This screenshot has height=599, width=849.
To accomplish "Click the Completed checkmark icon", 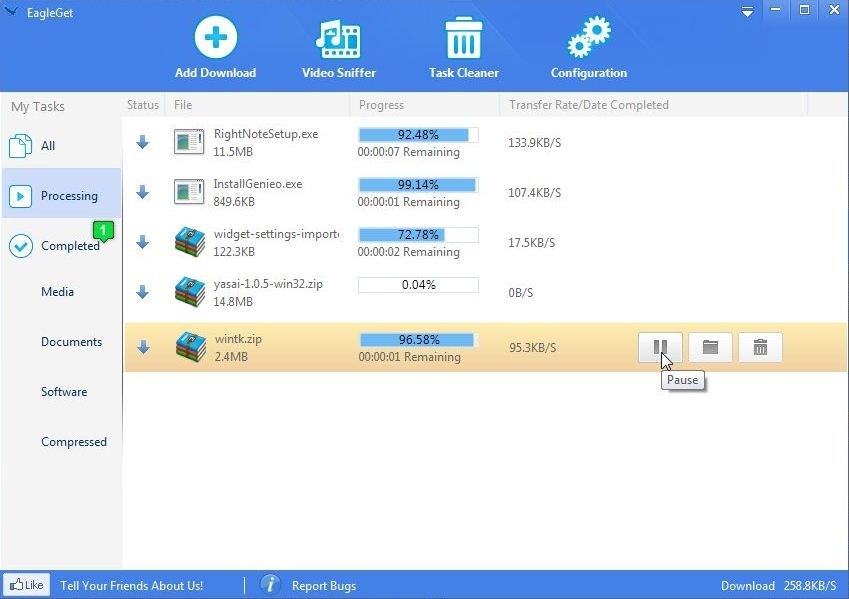I will tap(20, 246).
